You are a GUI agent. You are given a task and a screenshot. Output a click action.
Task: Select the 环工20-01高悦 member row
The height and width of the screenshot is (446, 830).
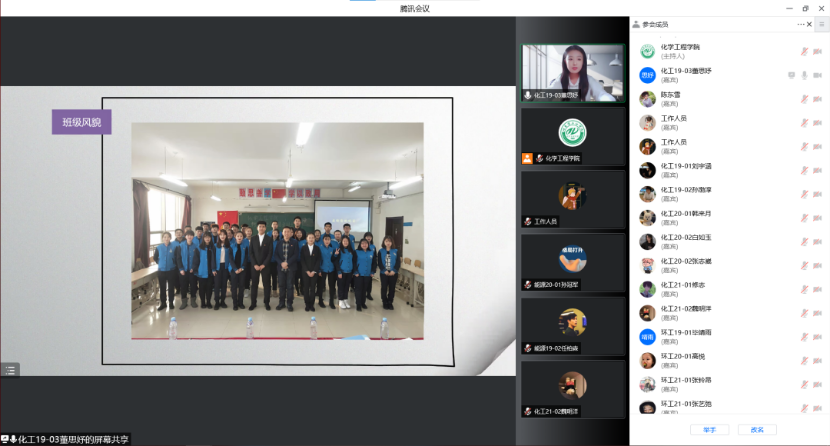(x=729, y=361)
